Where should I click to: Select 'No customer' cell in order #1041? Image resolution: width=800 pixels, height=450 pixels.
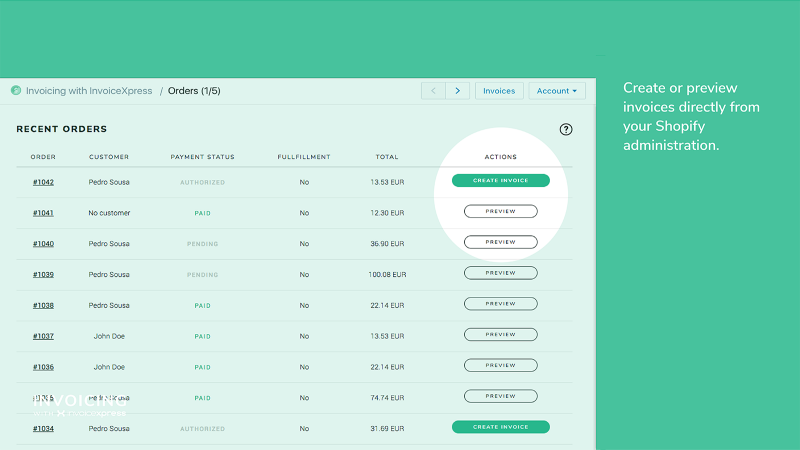(x=109, y=213)
